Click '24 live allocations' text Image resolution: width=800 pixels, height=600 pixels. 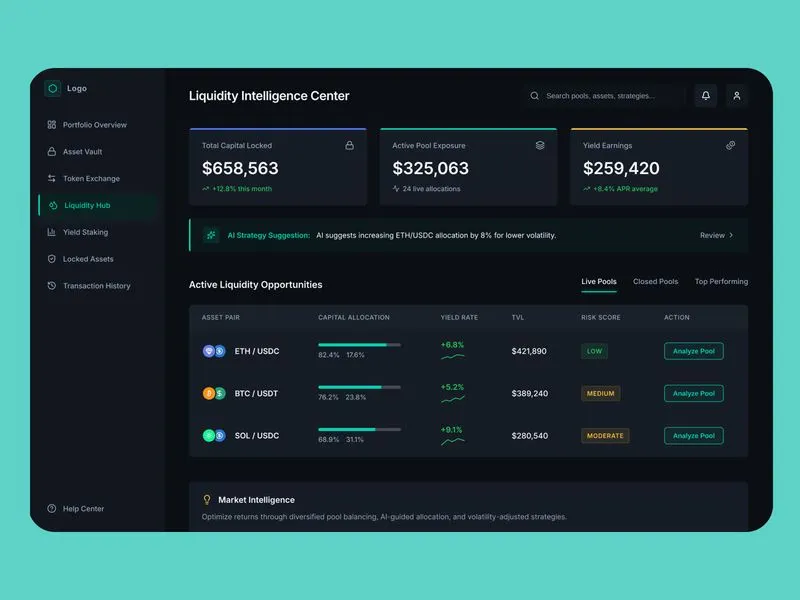(432, 189)
